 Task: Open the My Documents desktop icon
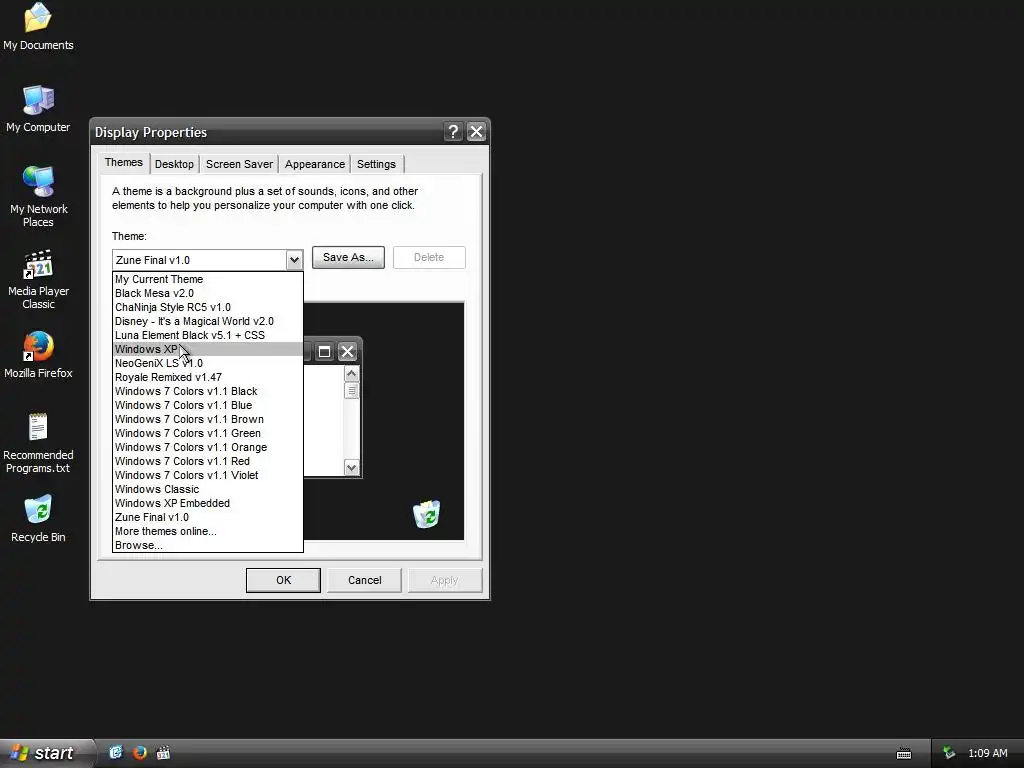pos(38,27)
